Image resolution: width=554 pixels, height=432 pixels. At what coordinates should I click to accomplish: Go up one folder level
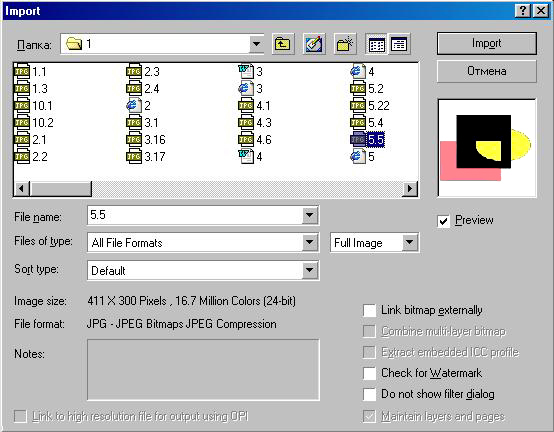283,44
